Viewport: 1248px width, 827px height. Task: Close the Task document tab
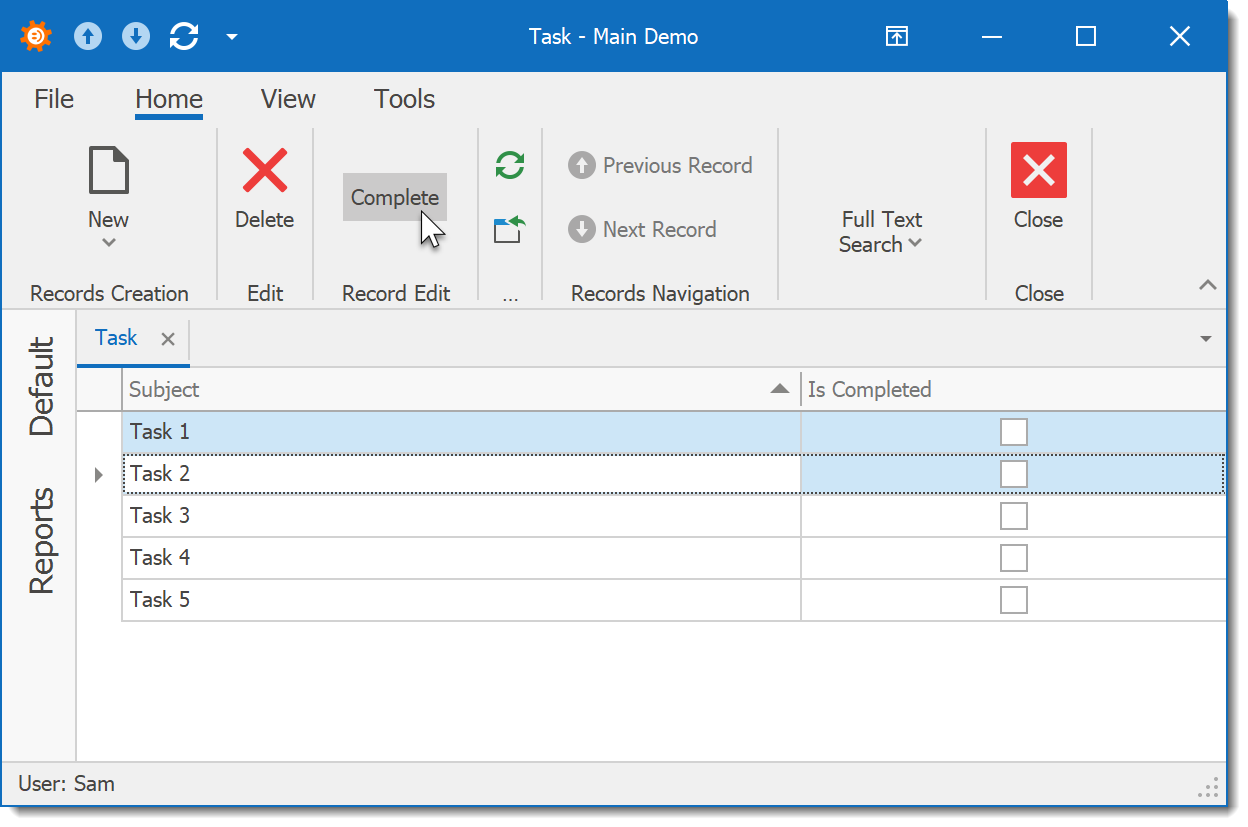168,339
